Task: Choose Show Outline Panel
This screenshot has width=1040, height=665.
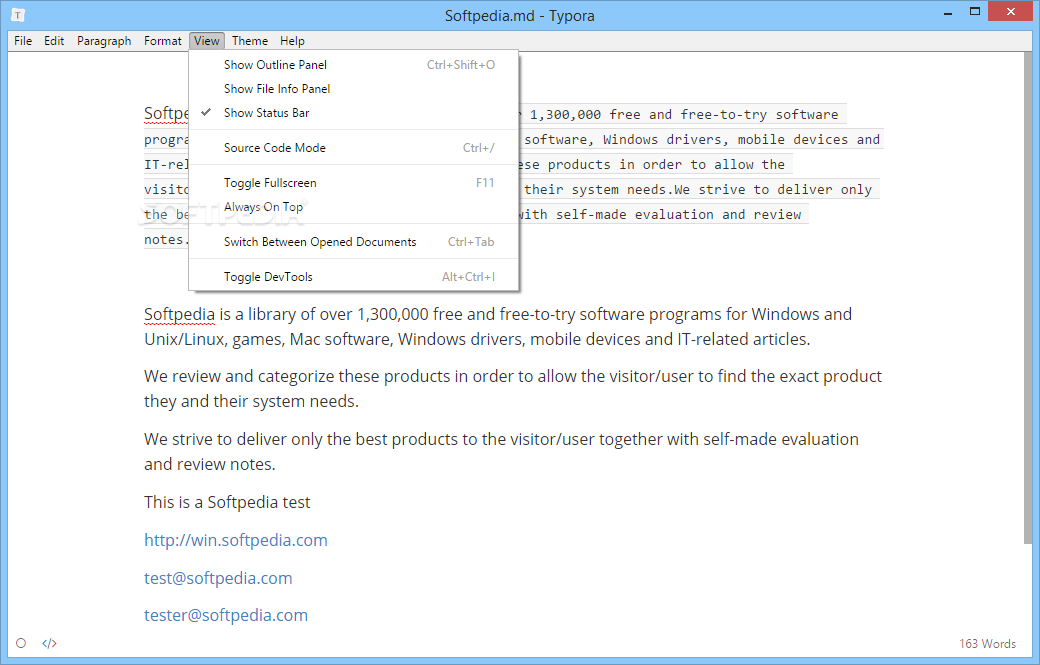Action: tap(354, 64)
